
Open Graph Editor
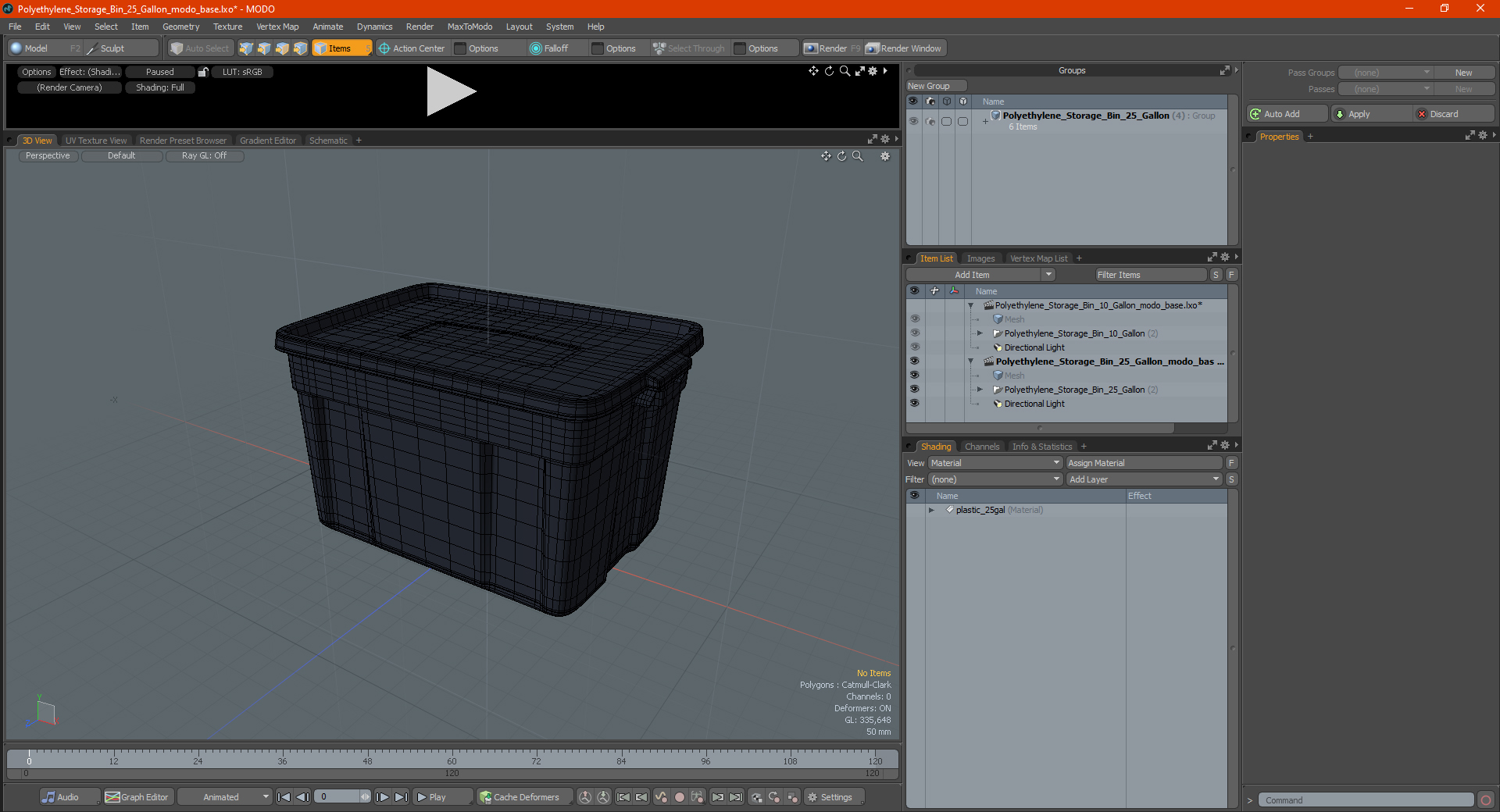click(137, 797)
